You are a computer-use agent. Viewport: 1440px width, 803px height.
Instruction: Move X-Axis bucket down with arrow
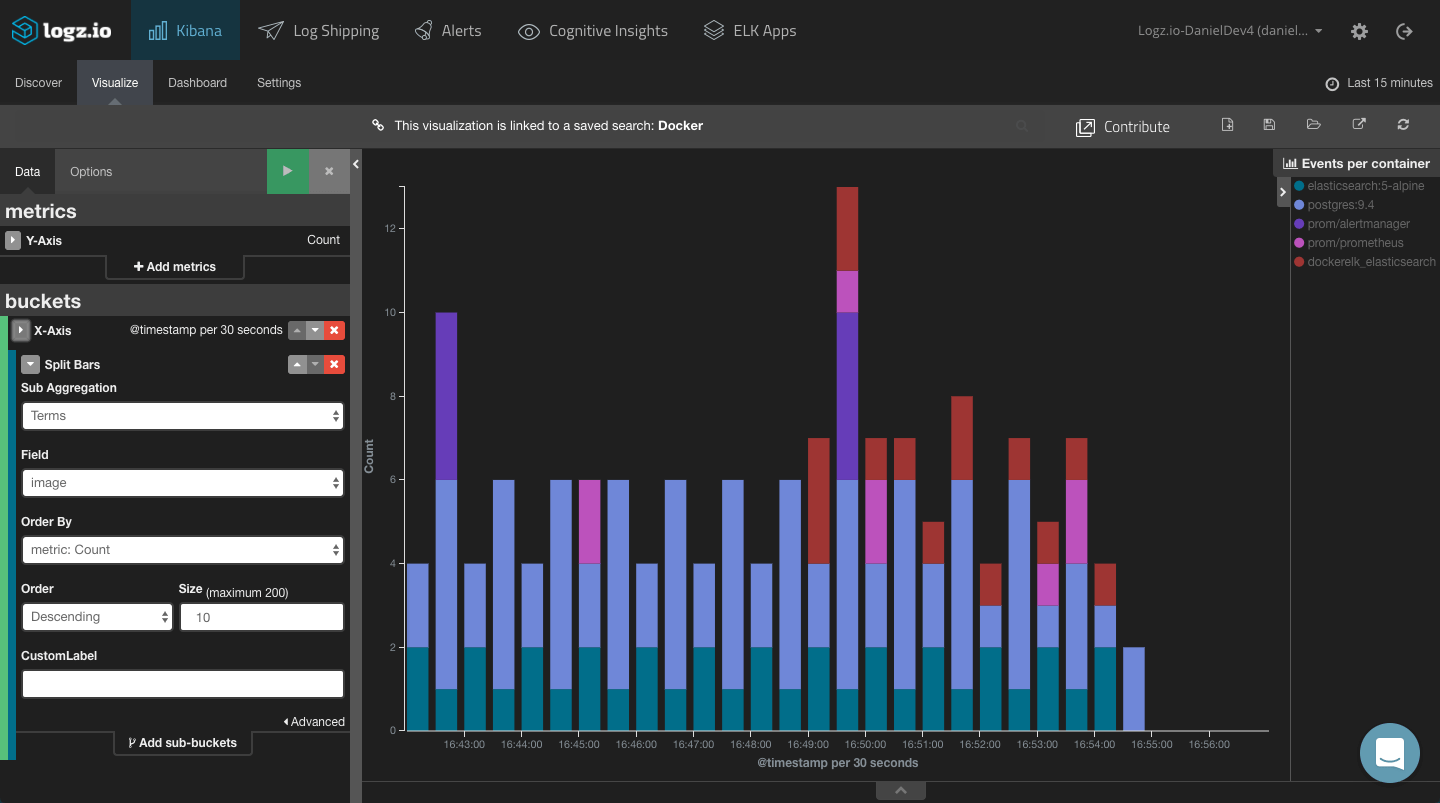pyautogui.click(x=316, y=330)
